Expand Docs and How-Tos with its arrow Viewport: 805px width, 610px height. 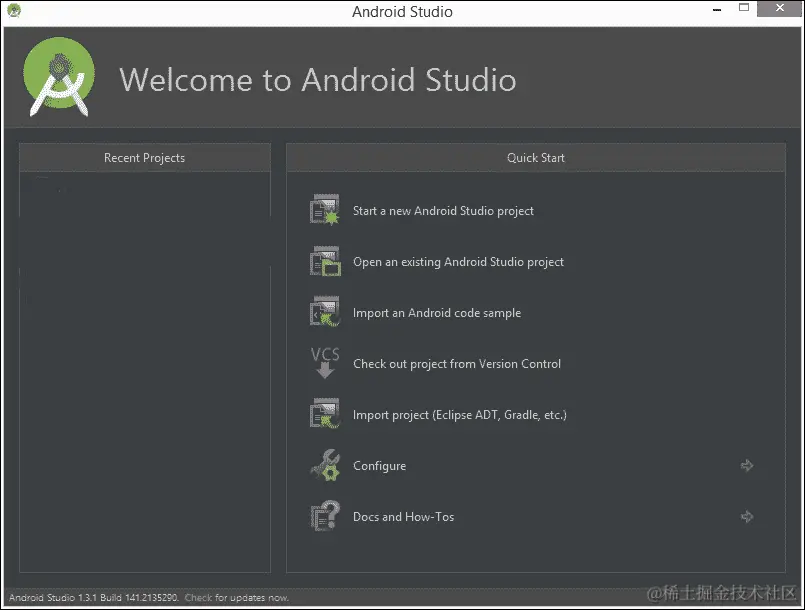click(746, 517)
